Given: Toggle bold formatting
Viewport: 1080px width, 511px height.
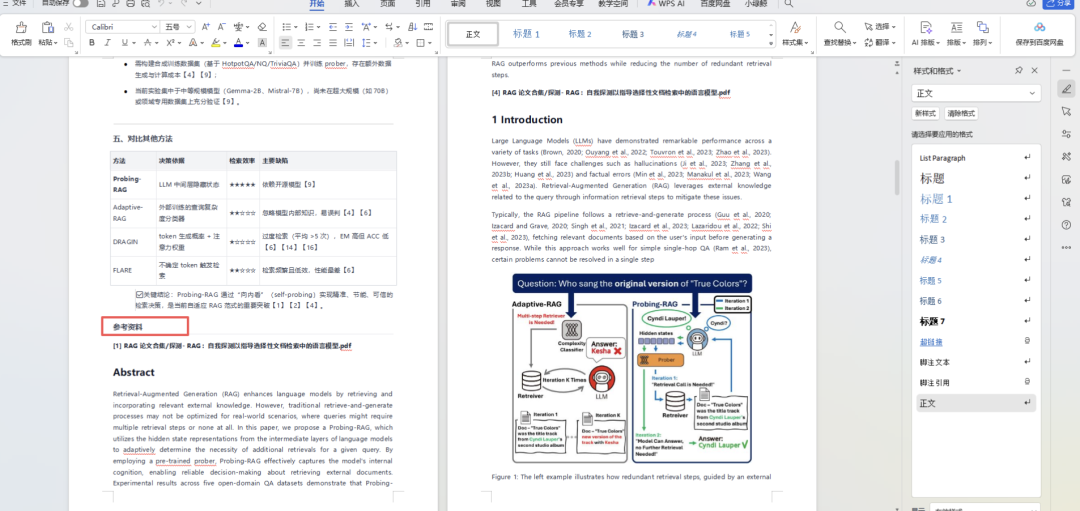Looking at the screenshot, I should point(92,43).
